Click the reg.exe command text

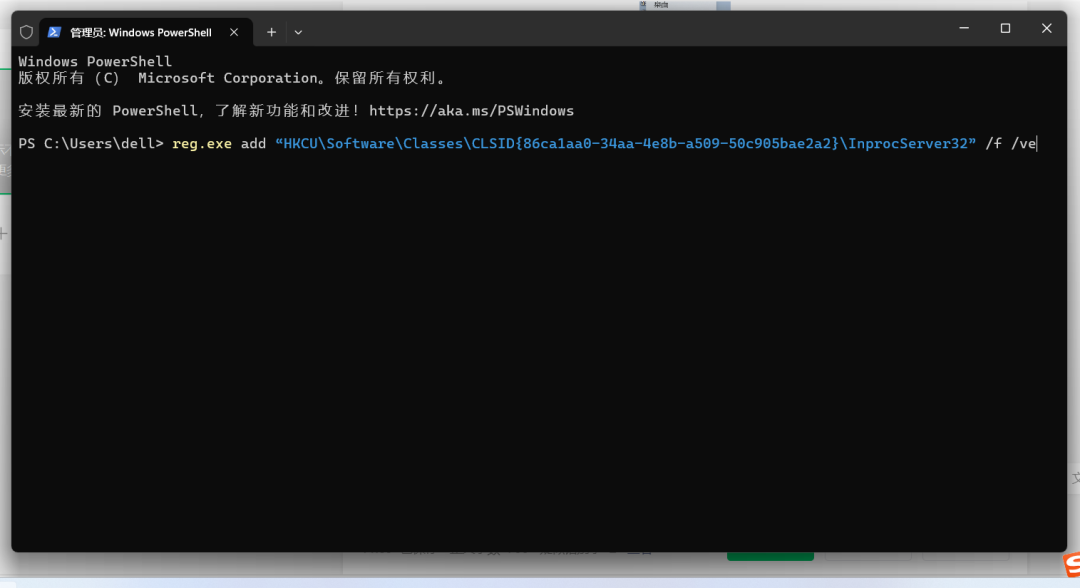coord(201,144)
